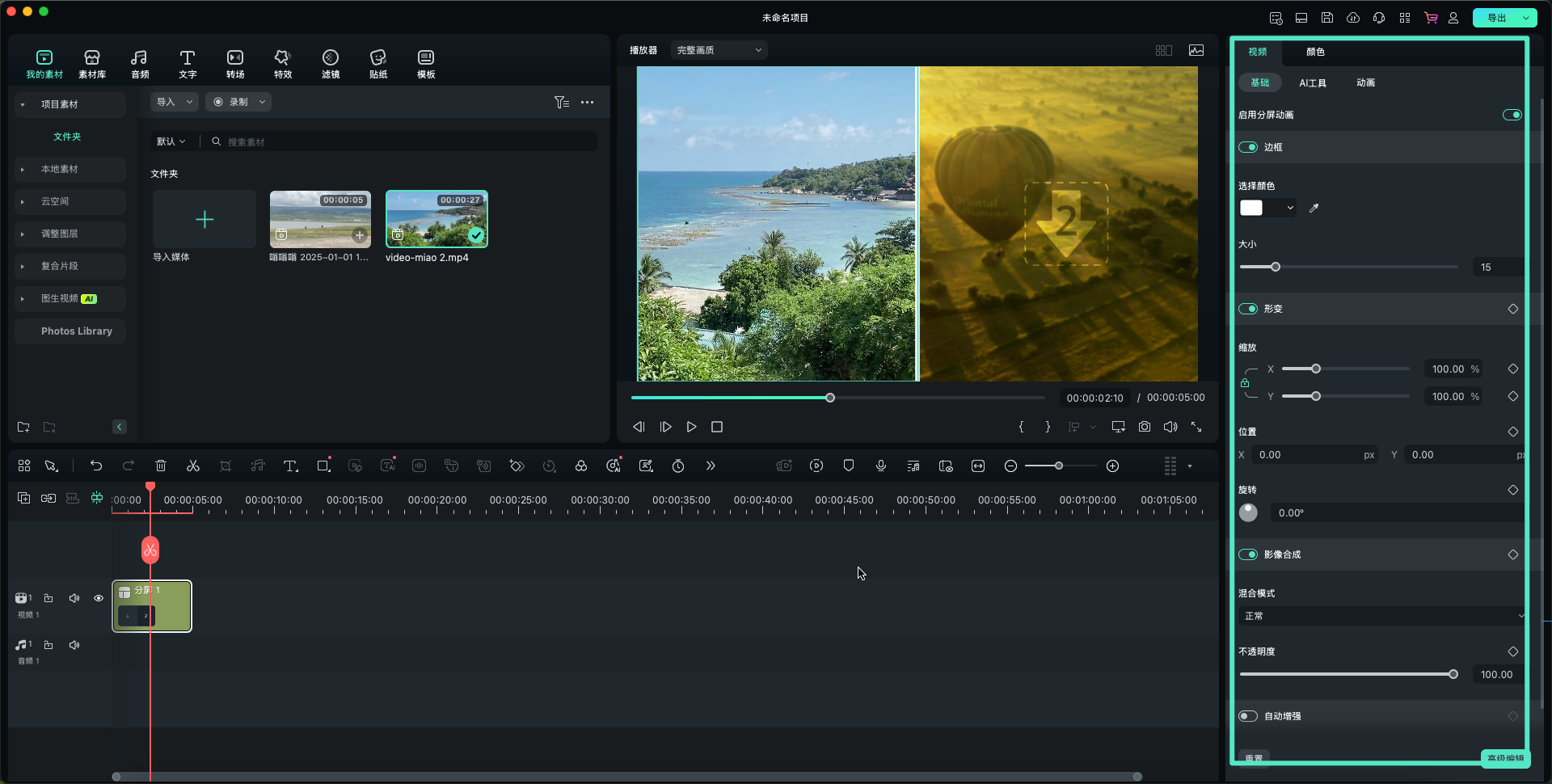Viewport: 1552px width, 784px height.
Task: Click the eyedropper color picker icon
Action: point(1314,209)
